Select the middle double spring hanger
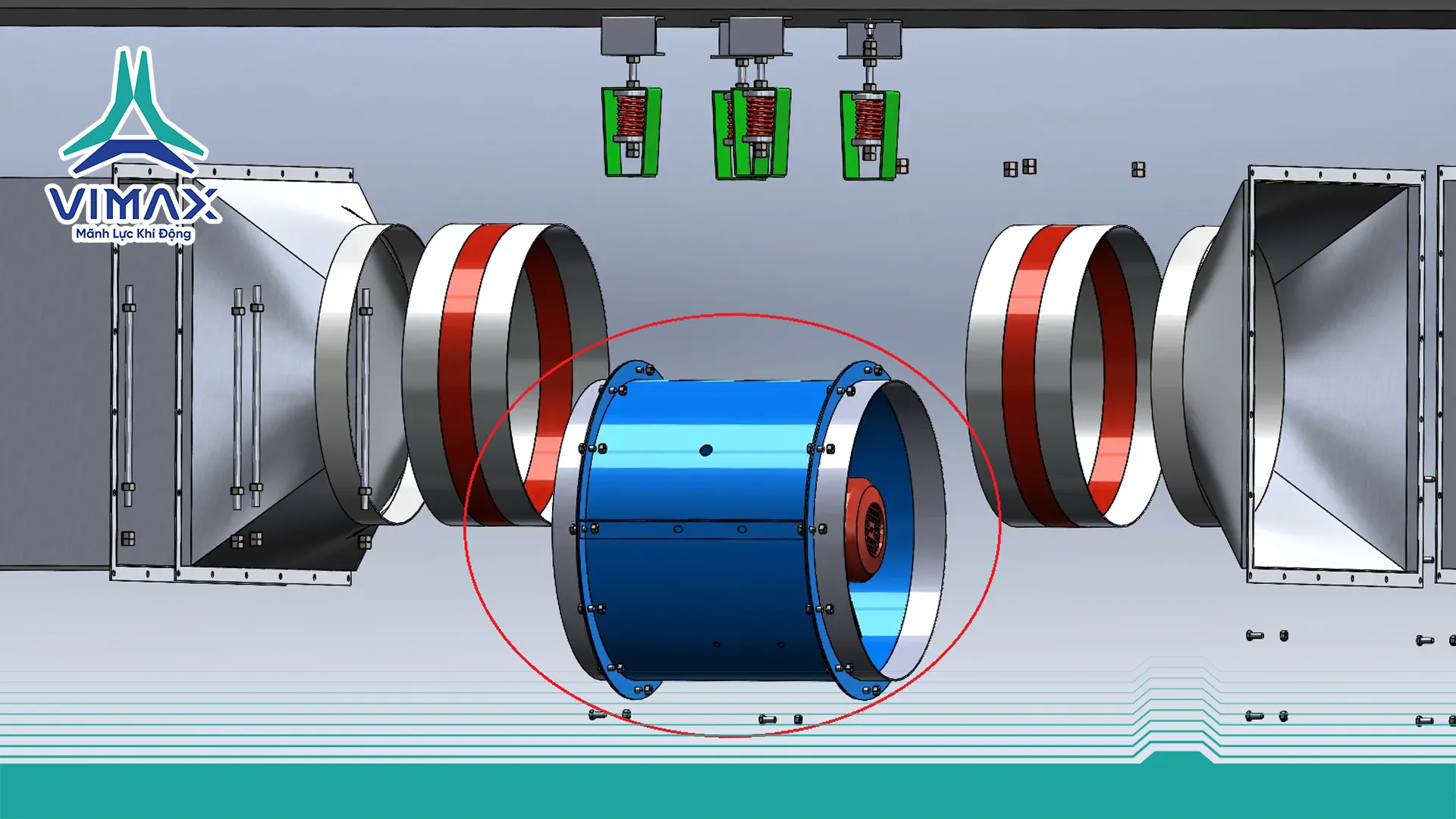 [751, 133]
